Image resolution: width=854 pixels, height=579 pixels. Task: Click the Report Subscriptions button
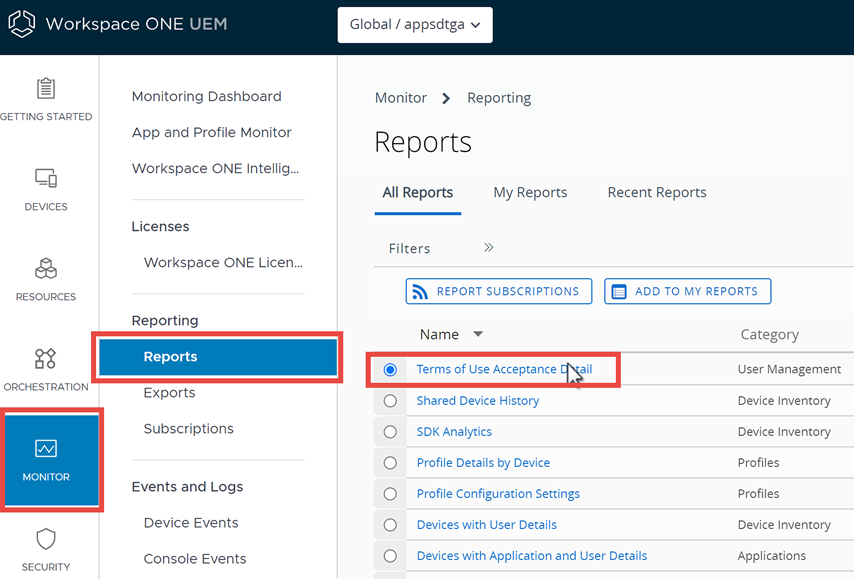tap(499, 291)
